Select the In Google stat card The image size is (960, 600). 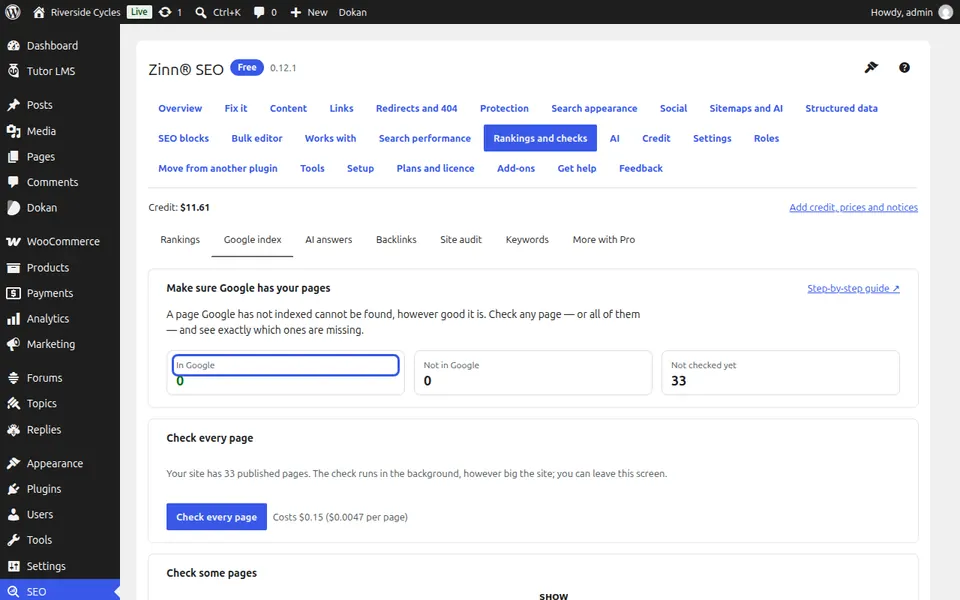tap(285, 372)
